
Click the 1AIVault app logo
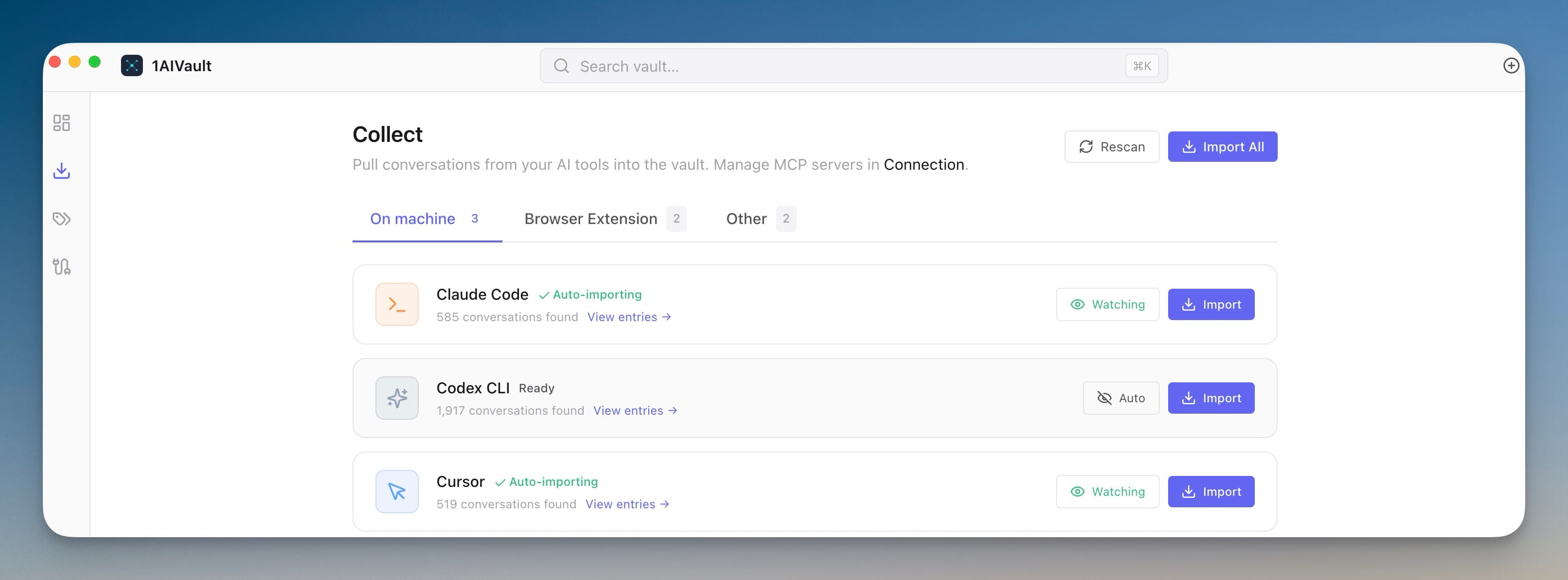131,66
